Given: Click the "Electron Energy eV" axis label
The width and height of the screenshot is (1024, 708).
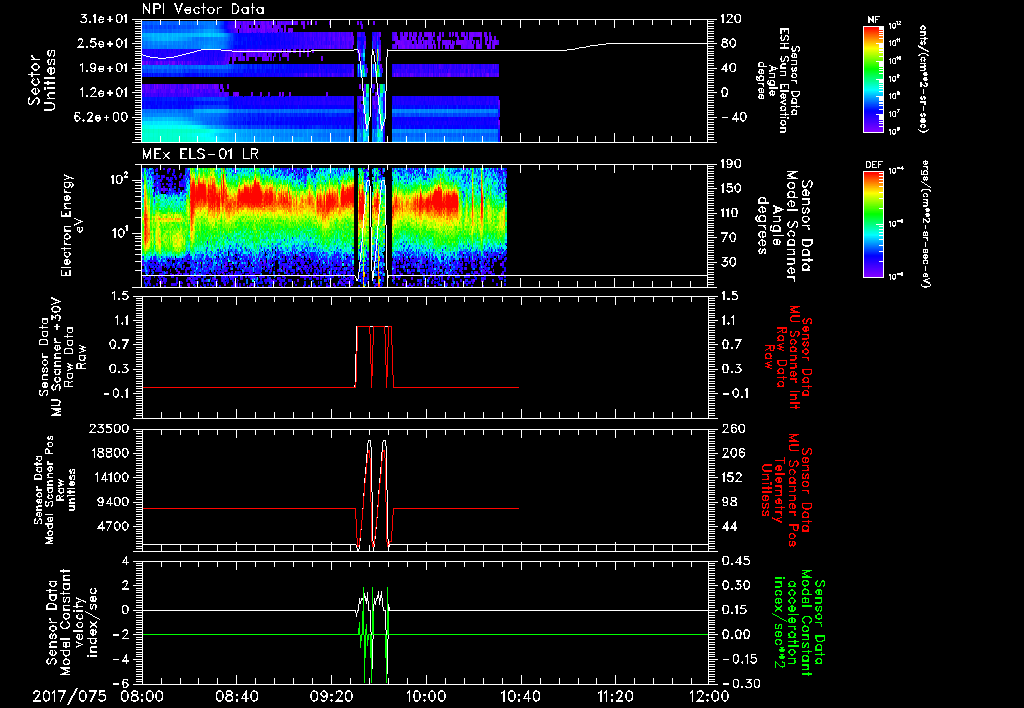Looking at the screenshot, I should pos(74,226).
